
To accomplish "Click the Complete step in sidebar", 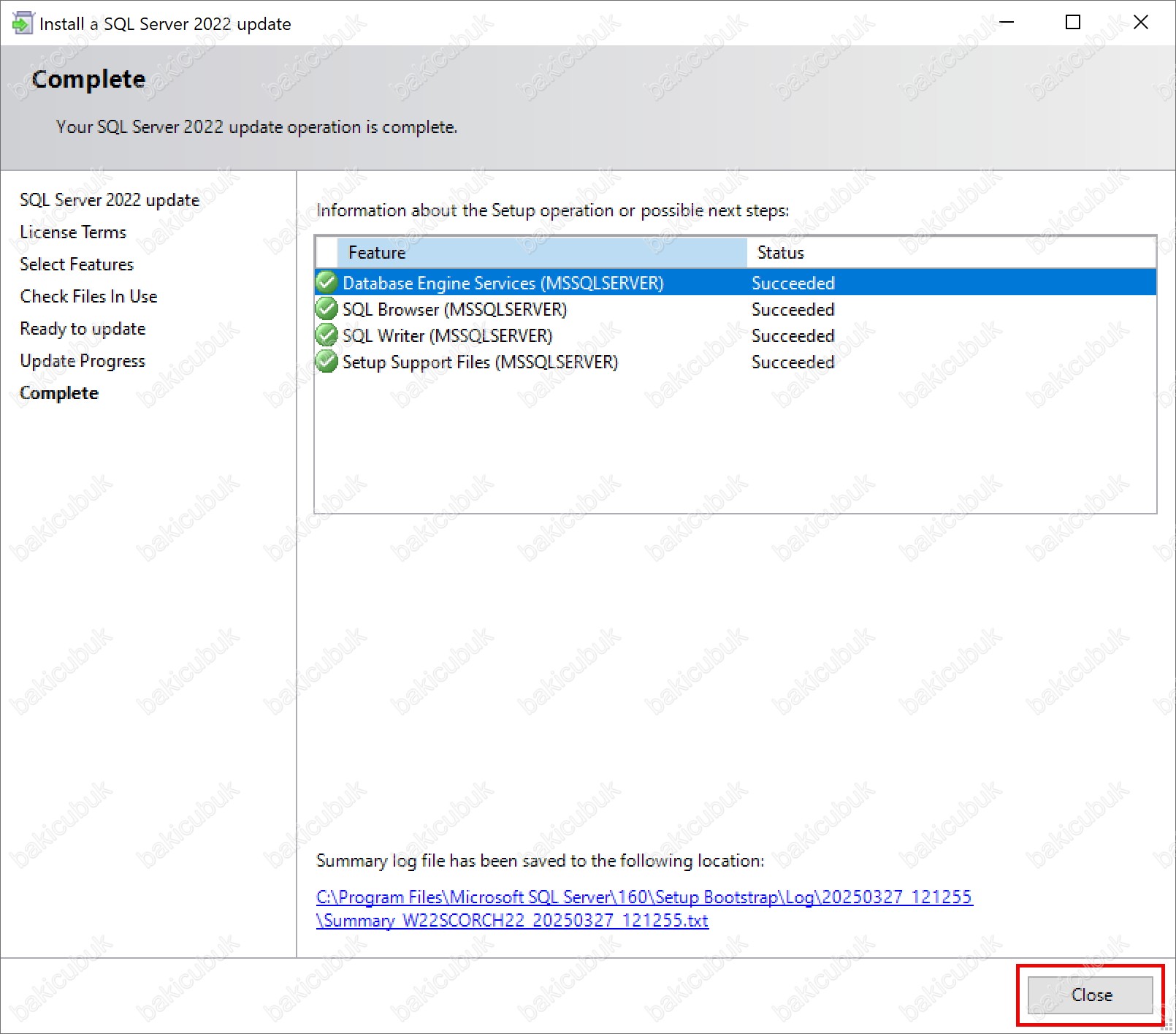I will point(59,392).
